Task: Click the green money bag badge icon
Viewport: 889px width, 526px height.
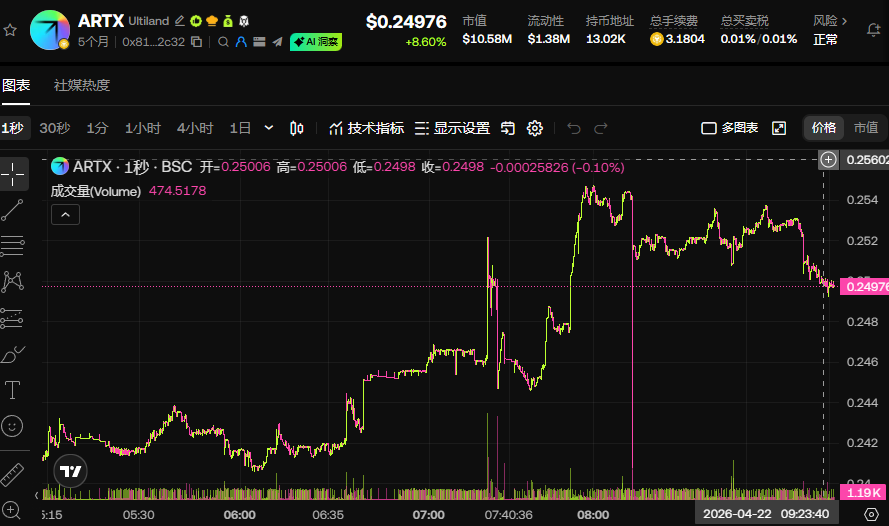Action: (228, 21)
